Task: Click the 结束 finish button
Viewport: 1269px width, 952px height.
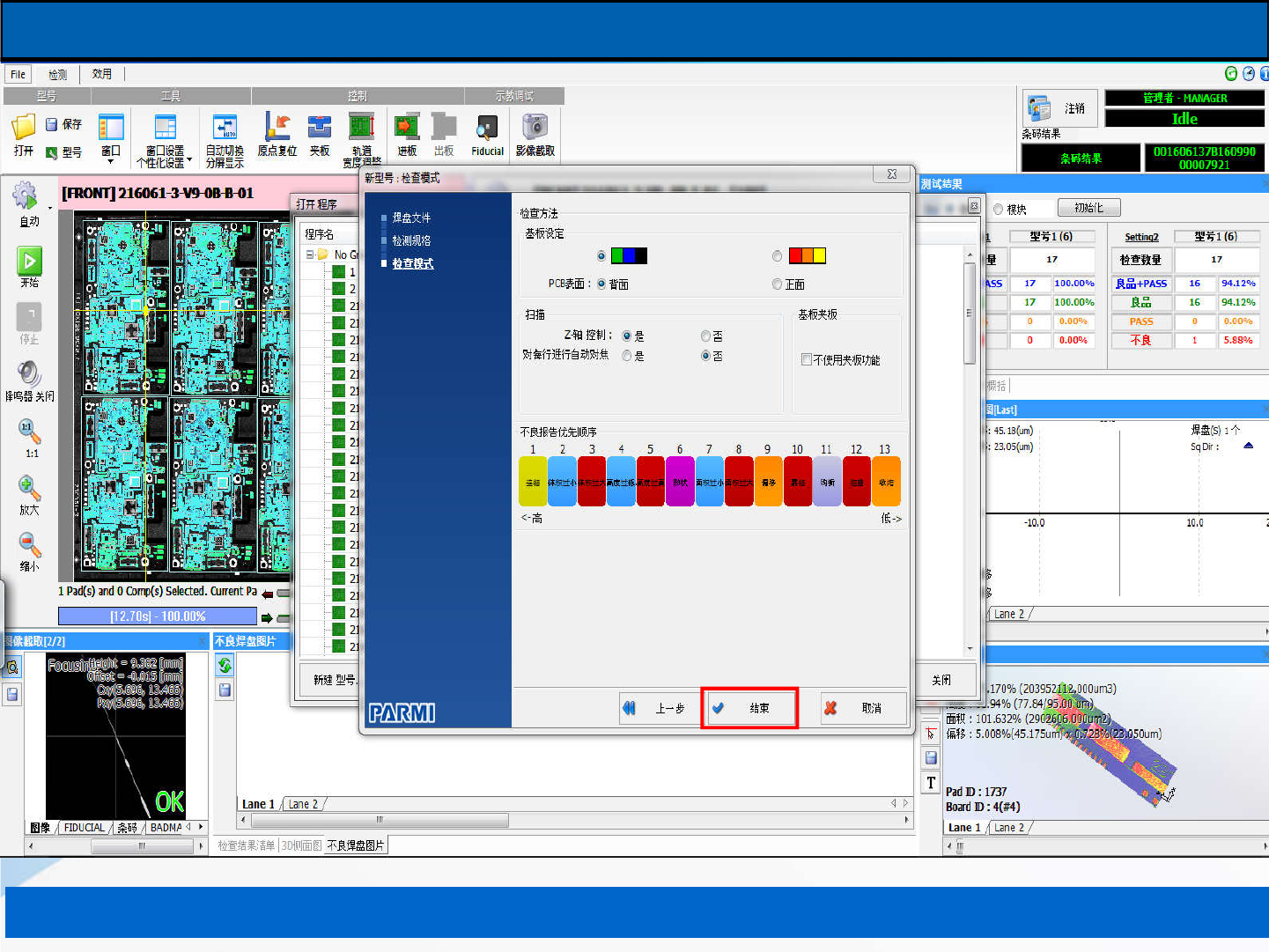Action: coord(749,708)
